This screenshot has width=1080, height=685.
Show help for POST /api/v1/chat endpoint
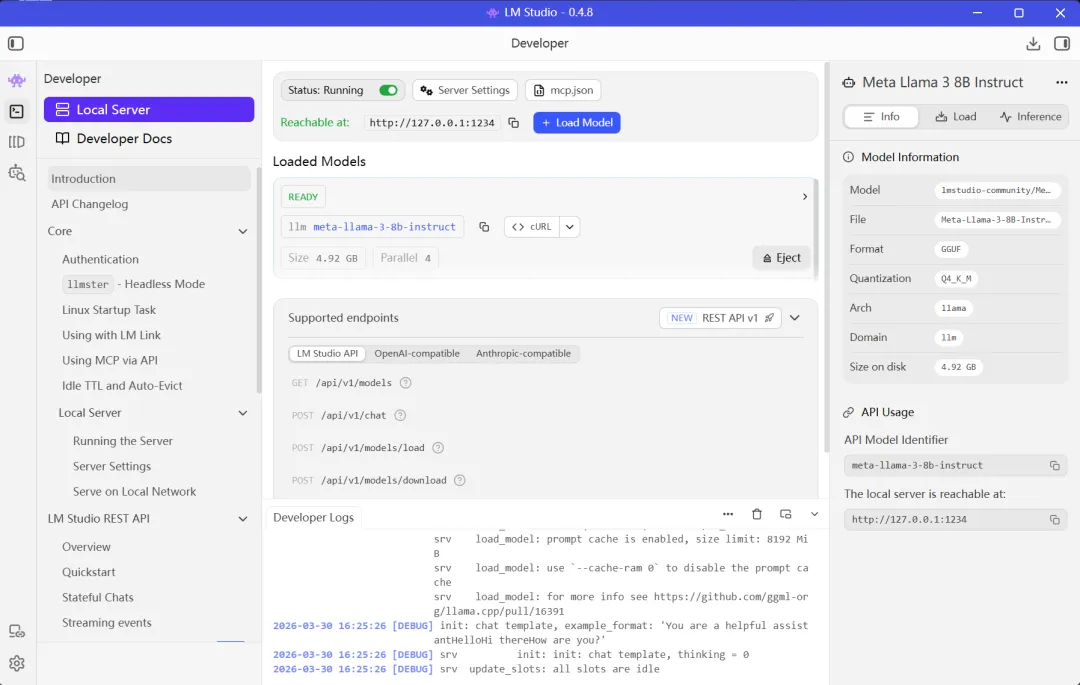tap(400, 415)
